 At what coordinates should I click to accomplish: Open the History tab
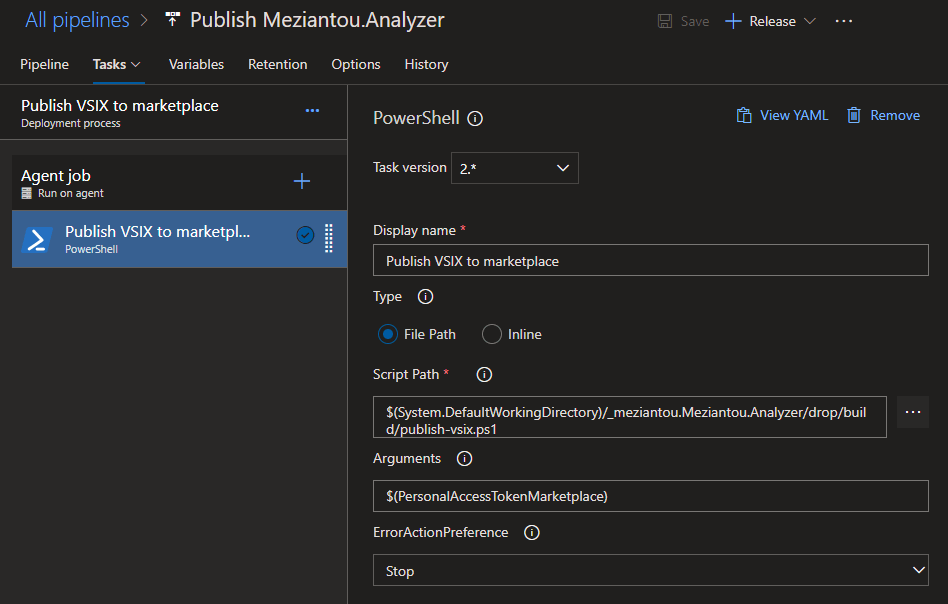click(426, 64)
